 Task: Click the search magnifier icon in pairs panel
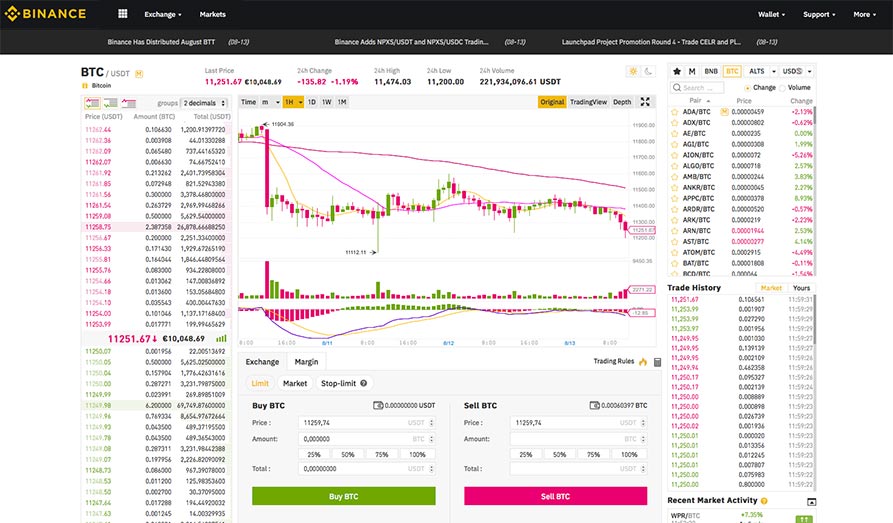(x=677, y=88)
